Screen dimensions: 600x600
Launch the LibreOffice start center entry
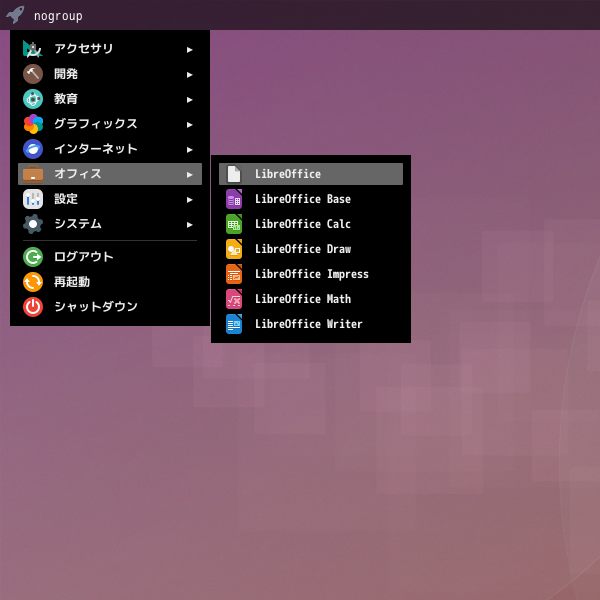click(x=311, y=174)
